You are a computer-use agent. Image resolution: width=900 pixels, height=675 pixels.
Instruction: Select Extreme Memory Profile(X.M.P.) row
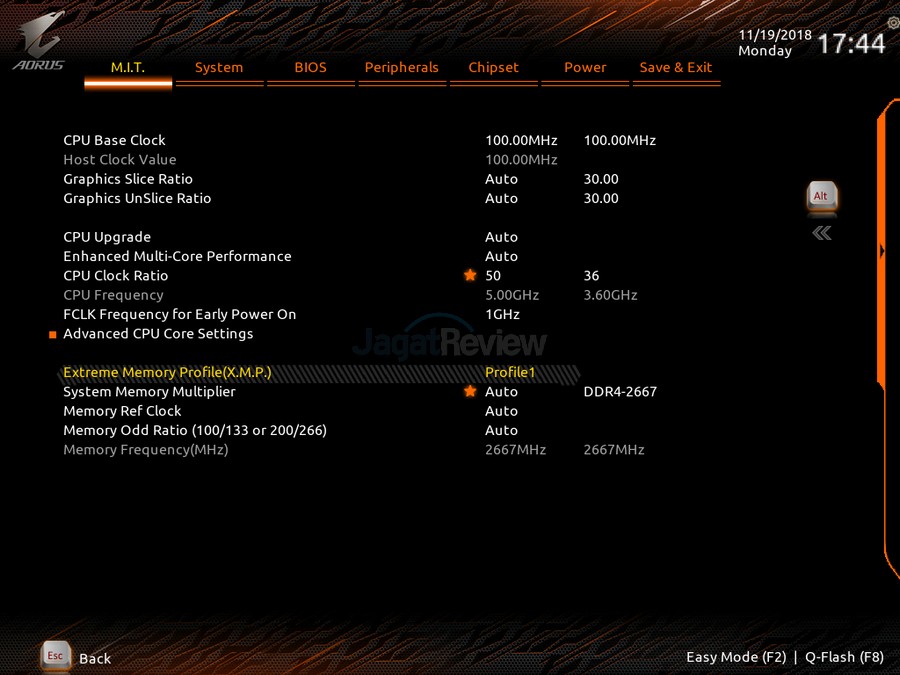click(x=319, y=373)
